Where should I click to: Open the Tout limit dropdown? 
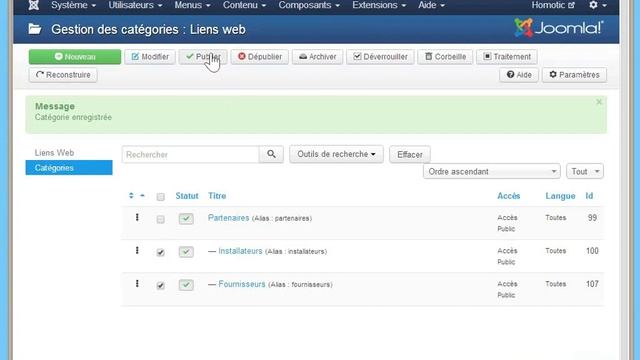[585, 171]
